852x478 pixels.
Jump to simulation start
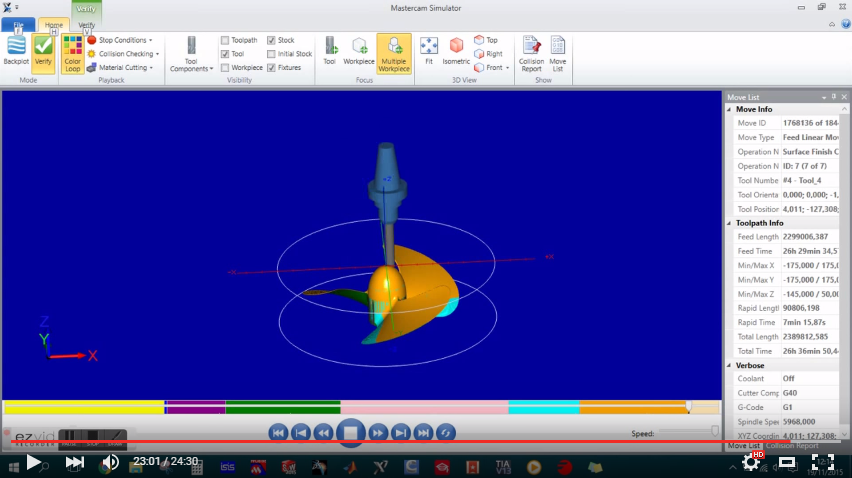click(278, 433)
